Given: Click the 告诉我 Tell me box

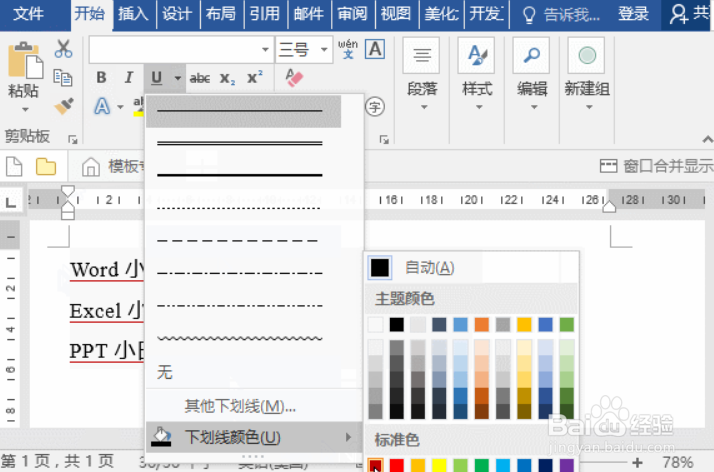Looking at the screenshot, I should pyautogui.click(x=561, y=15).
